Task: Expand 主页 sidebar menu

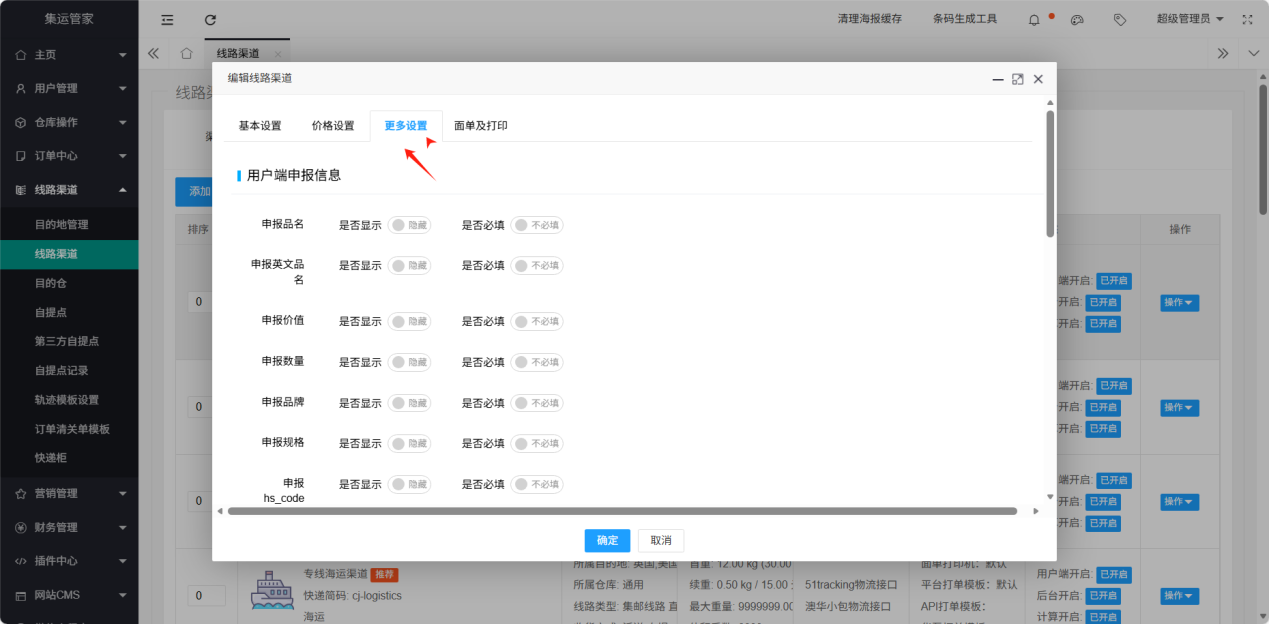Action: click(x=69, y=54)
